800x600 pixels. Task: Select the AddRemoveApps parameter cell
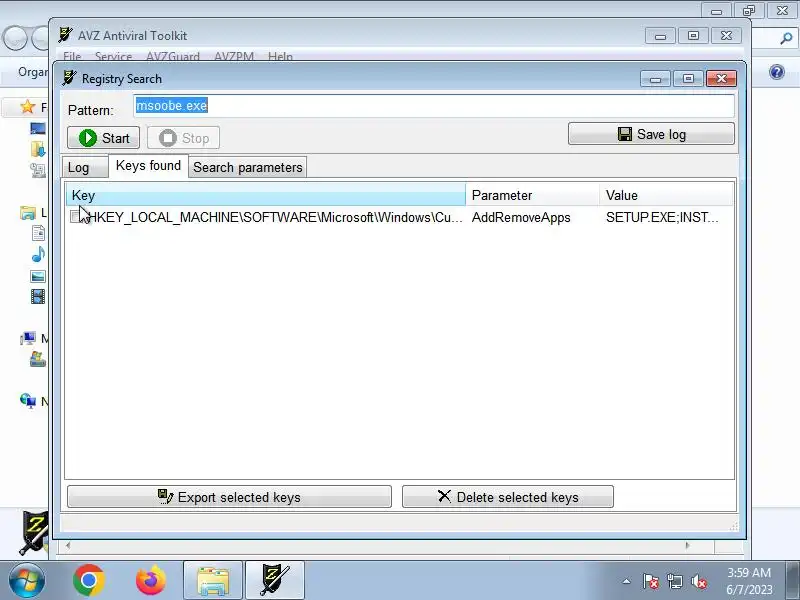(x=521, y=218)
